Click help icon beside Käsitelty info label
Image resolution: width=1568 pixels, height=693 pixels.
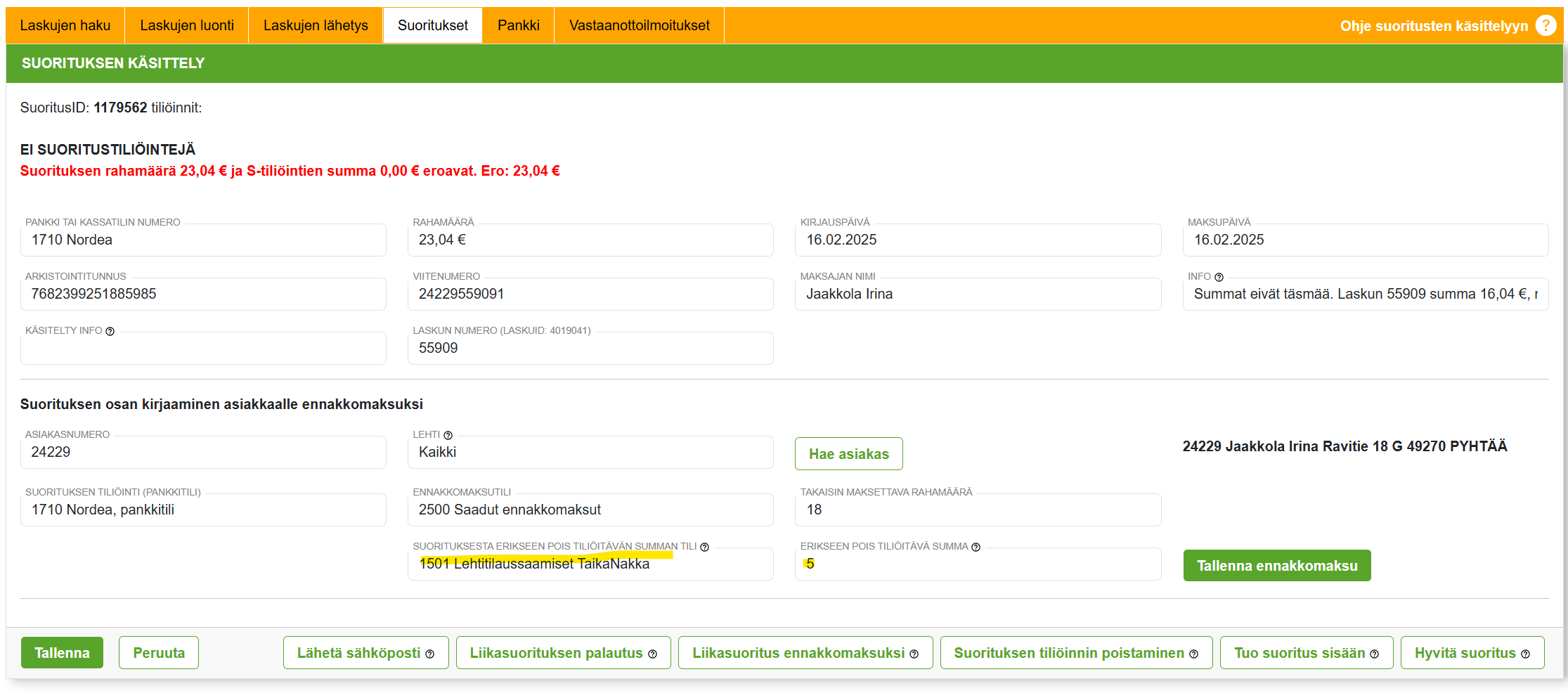[x=110, y=331]
